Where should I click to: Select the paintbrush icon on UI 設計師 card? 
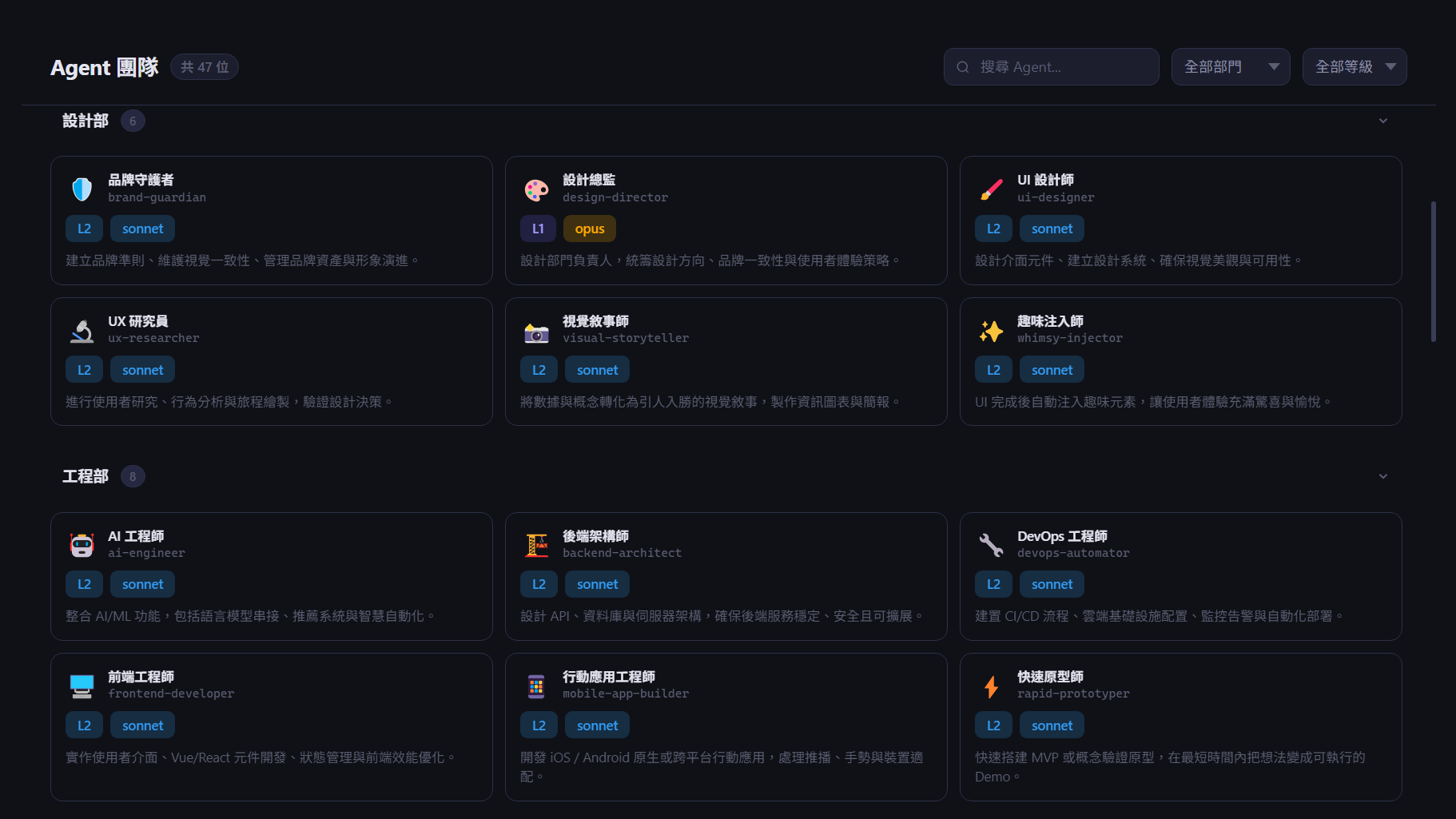click(x=991, y=189)
